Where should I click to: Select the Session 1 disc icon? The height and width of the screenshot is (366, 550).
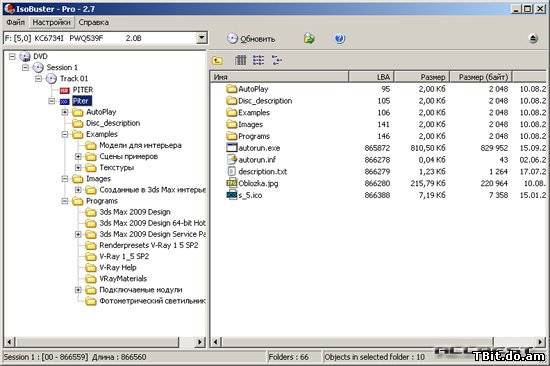pos(38,67)
